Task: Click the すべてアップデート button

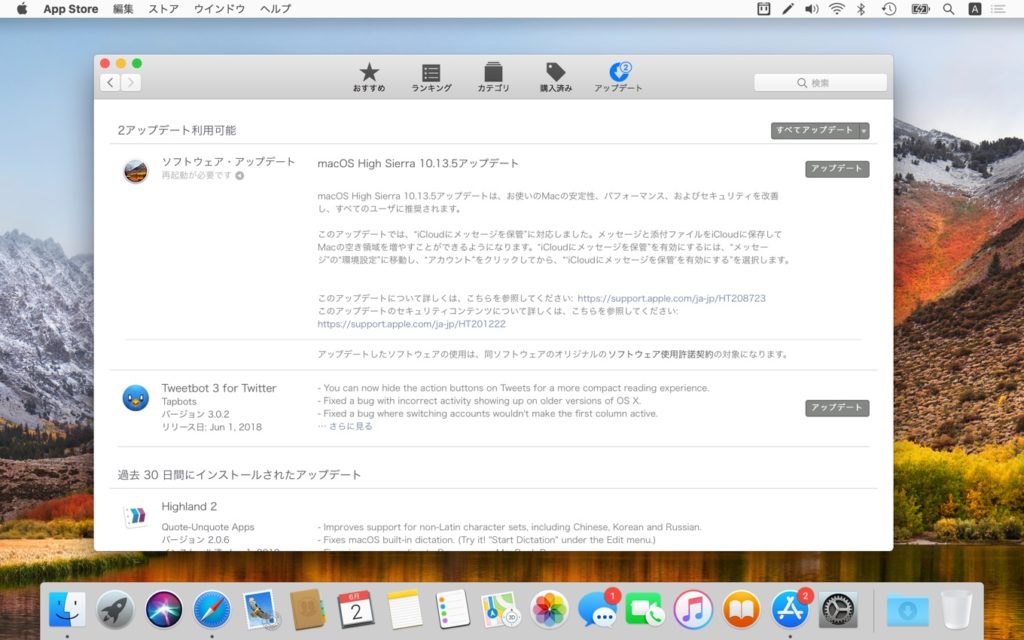Action: click(x=814, y=131)
